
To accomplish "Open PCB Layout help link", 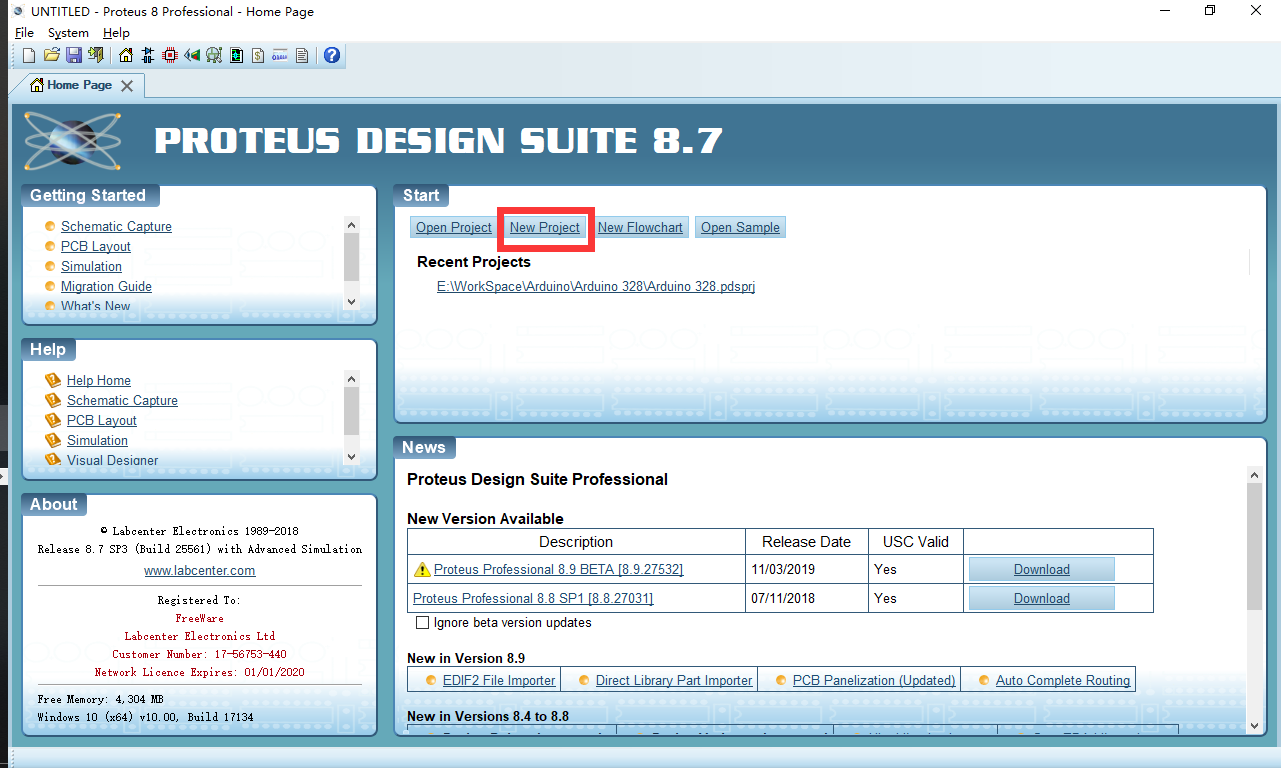I will (102, 420).
